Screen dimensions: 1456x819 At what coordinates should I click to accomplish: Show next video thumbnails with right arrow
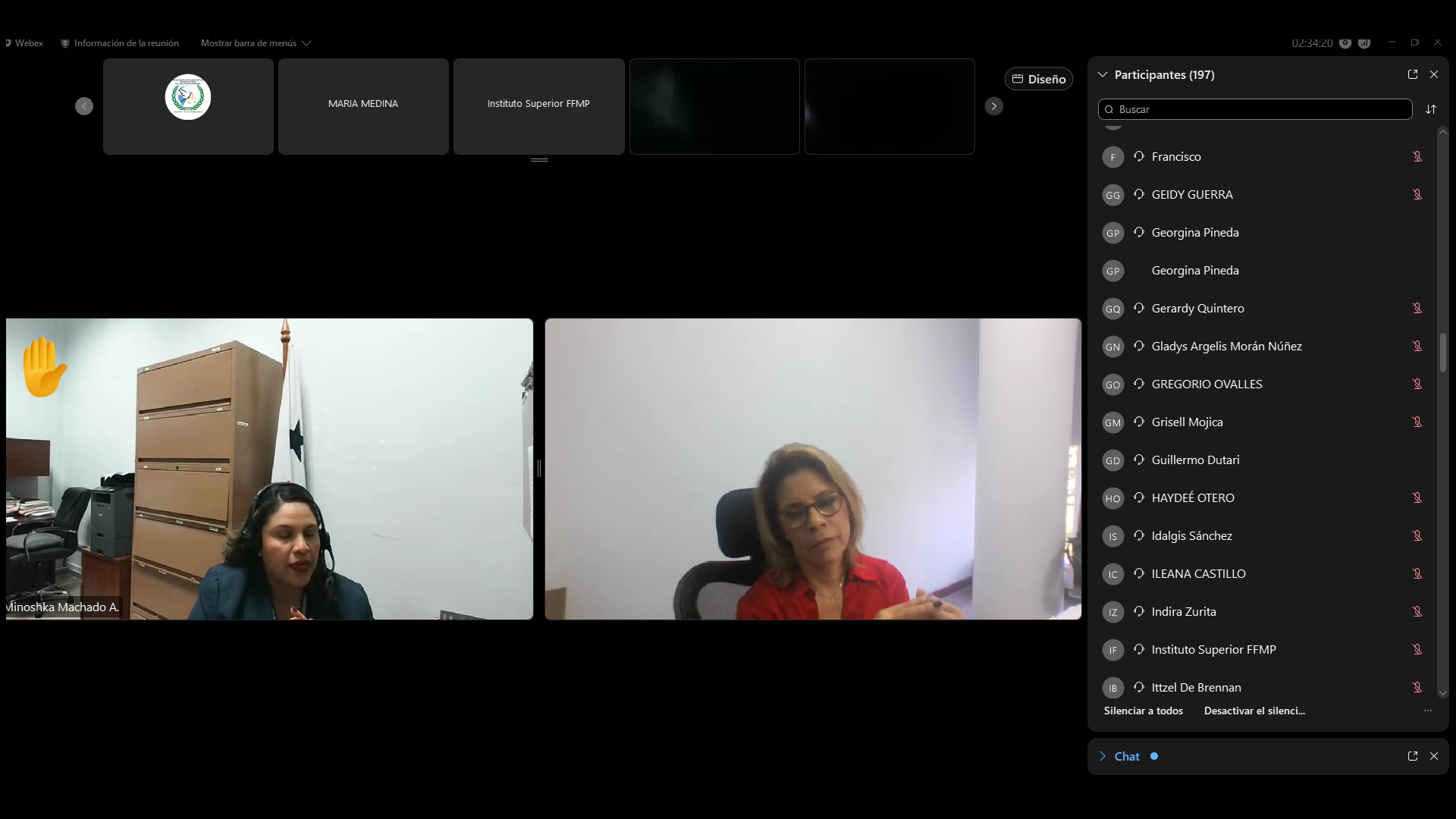tap(993, 106)
